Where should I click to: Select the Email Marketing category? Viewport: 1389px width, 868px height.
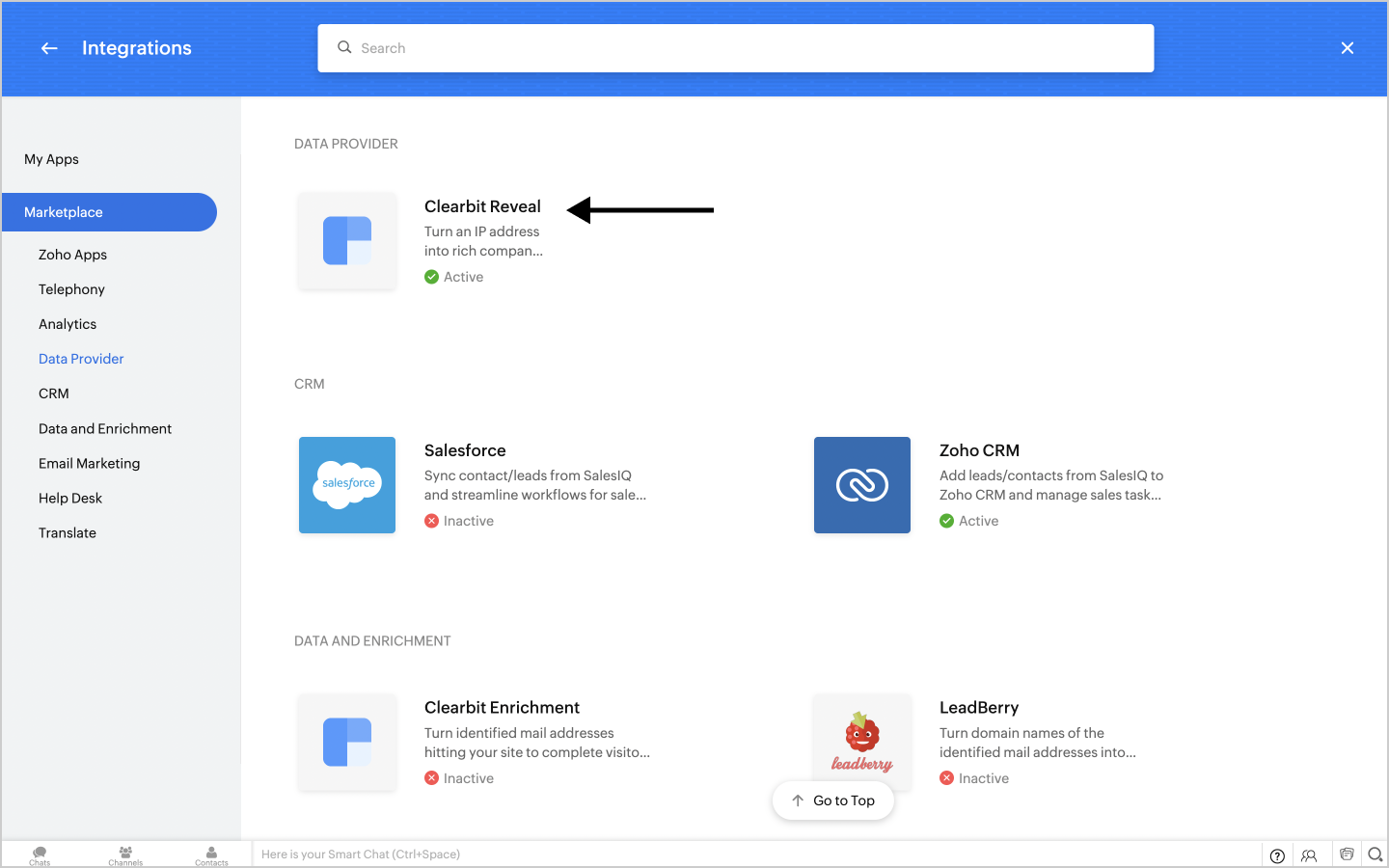click(90, 463)
